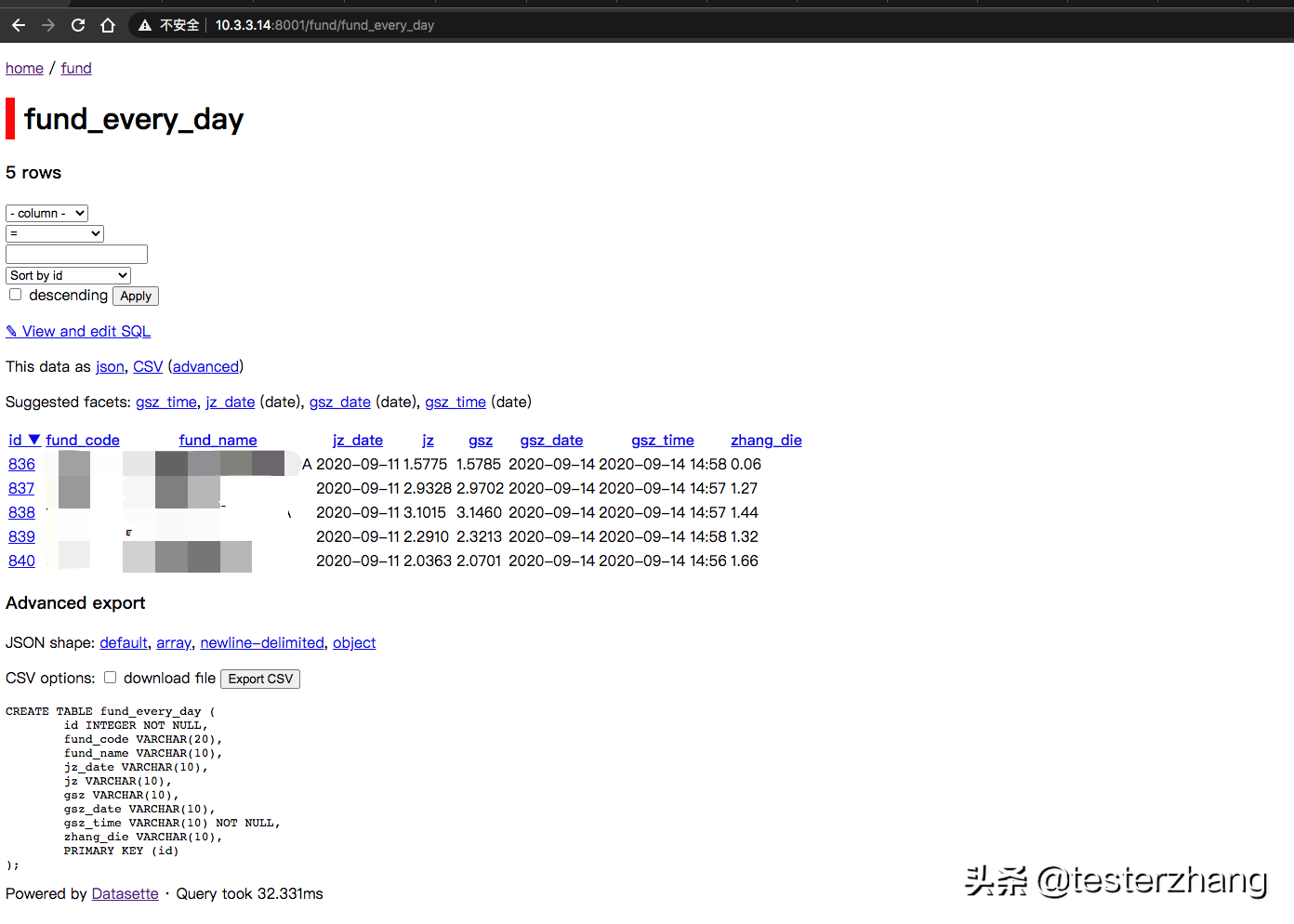The width and height of the screenshot is (1294, 924).
Task: Open the column filter dropdown
Action: click(x=46, y=213)
